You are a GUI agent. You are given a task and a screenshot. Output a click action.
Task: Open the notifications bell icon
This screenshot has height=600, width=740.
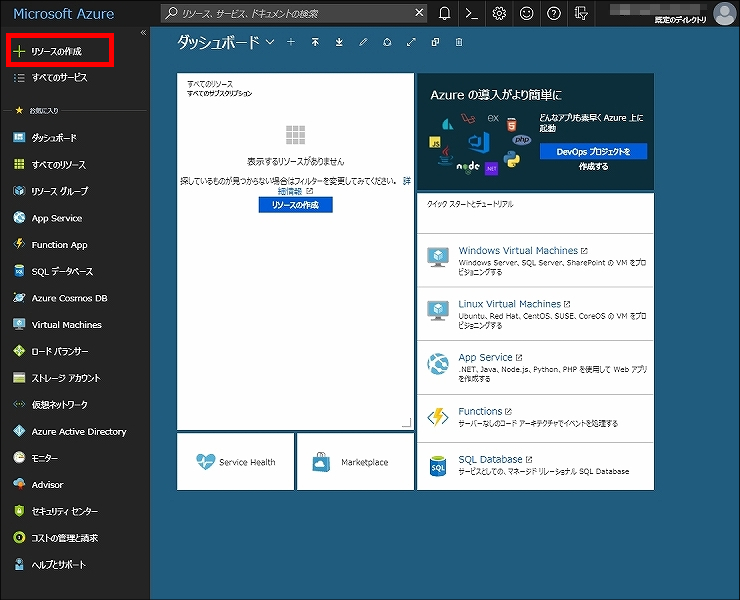(x=444, y=13)
